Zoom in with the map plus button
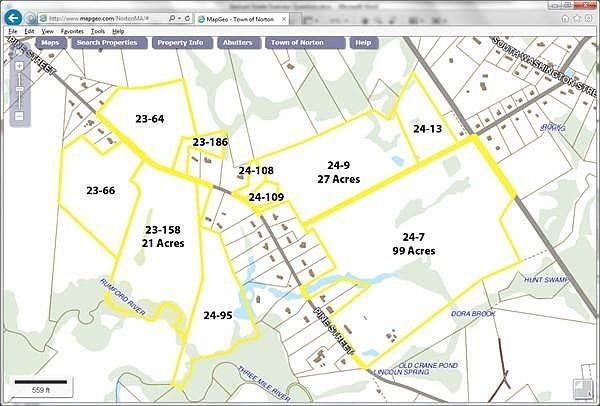 coord(19,66)
